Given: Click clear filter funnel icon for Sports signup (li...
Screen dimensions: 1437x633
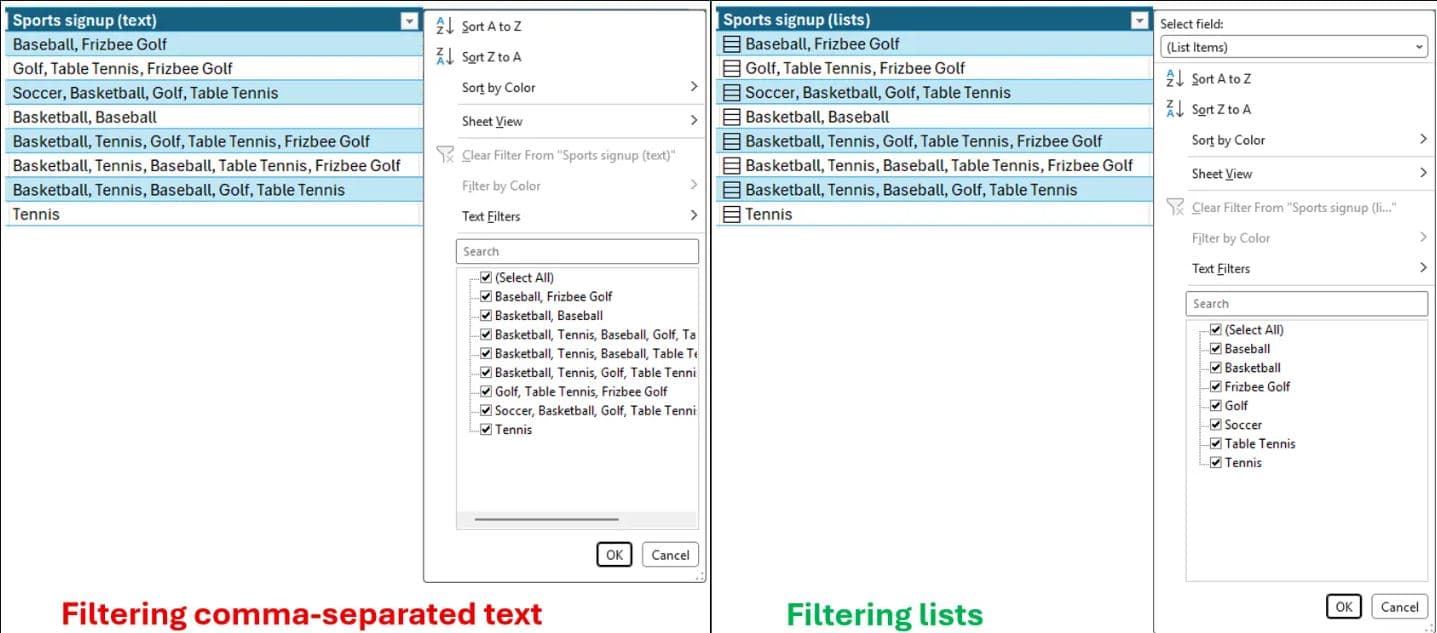Looking at the screenshot, I should (1175, 207).
